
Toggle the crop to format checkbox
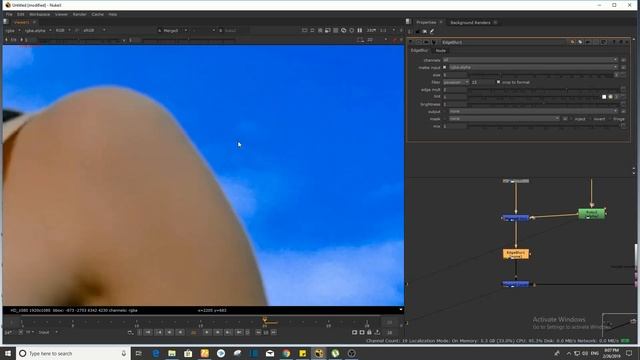(498, 82)
